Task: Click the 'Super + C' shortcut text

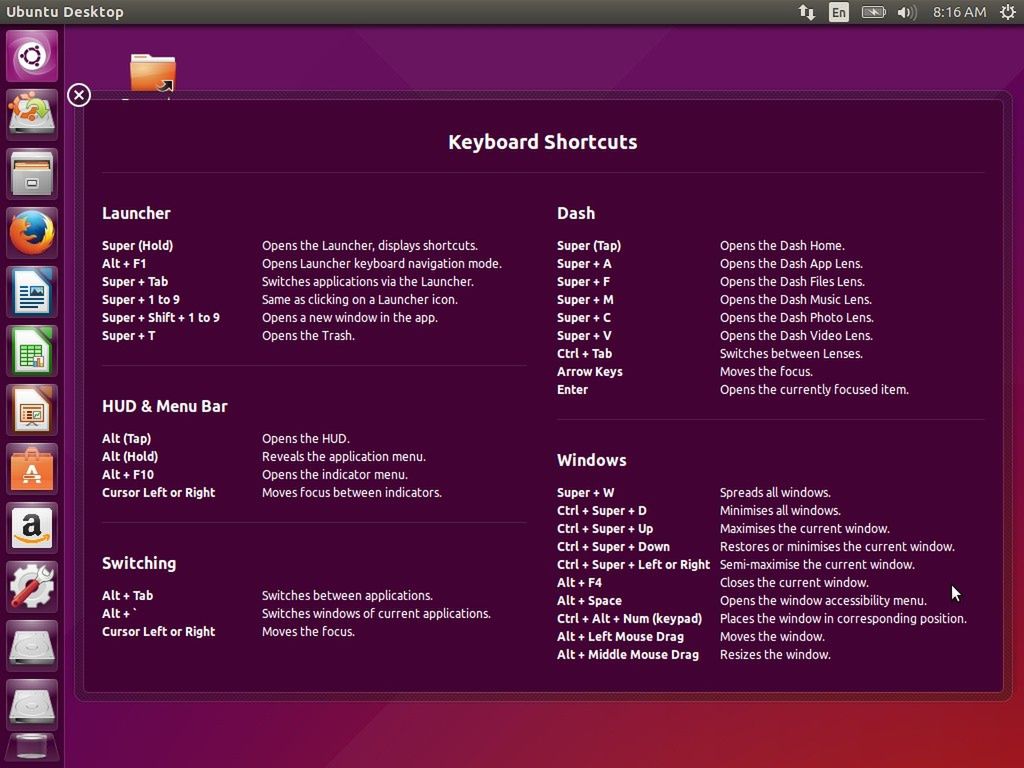Action: click(x=584, y=317)
